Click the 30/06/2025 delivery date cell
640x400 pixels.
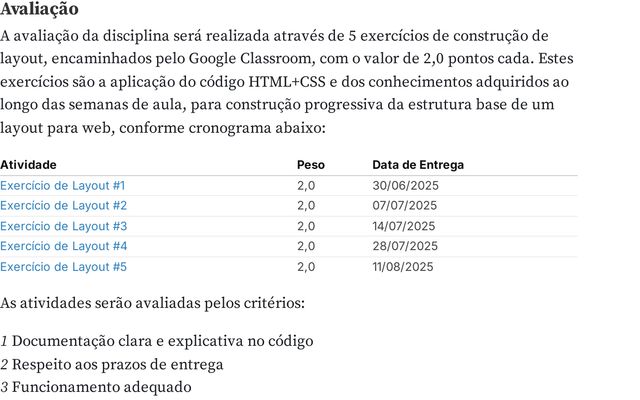(x=405, y=186)
